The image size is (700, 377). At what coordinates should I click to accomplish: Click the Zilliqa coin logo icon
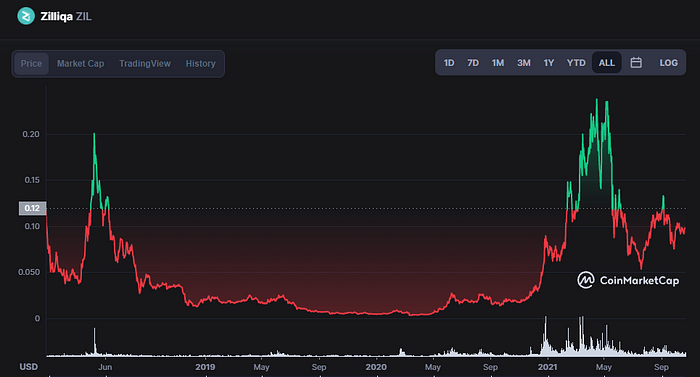pos(26,16)
